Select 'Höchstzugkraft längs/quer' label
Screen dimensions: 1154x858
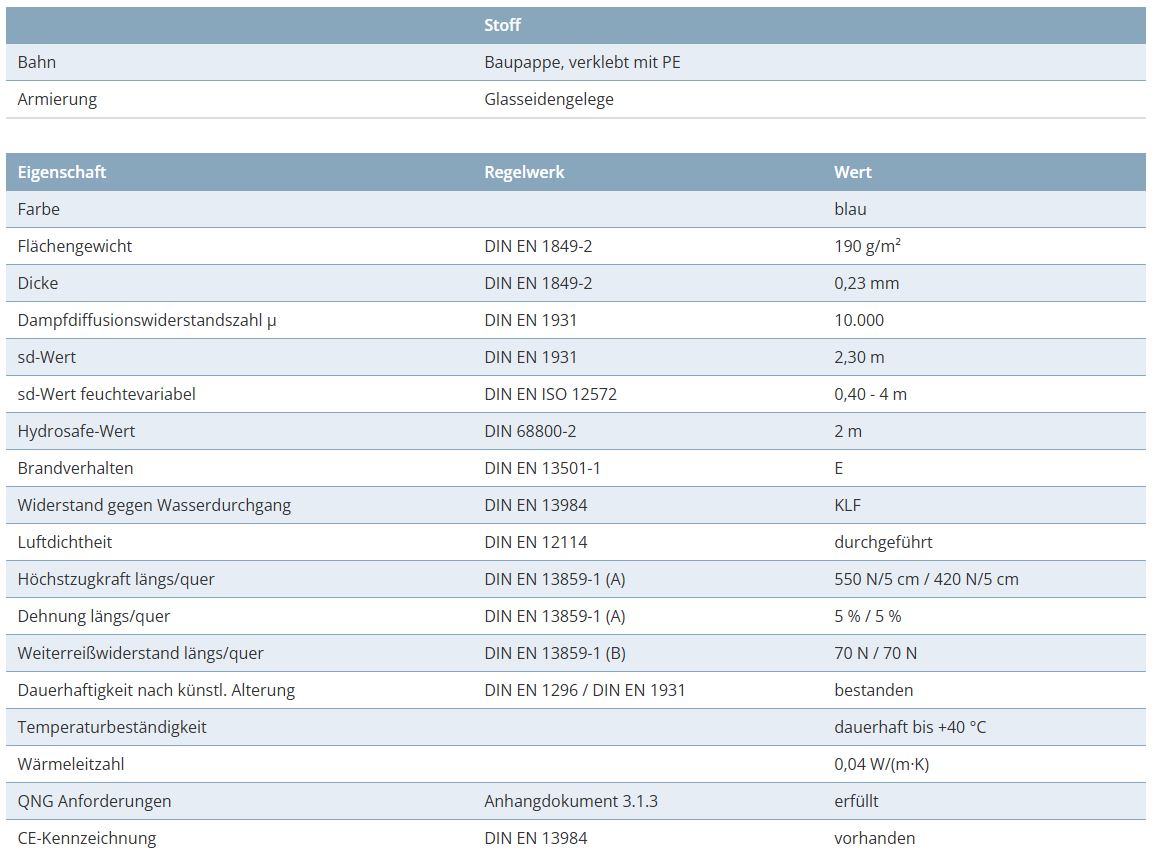pos(116,579)
